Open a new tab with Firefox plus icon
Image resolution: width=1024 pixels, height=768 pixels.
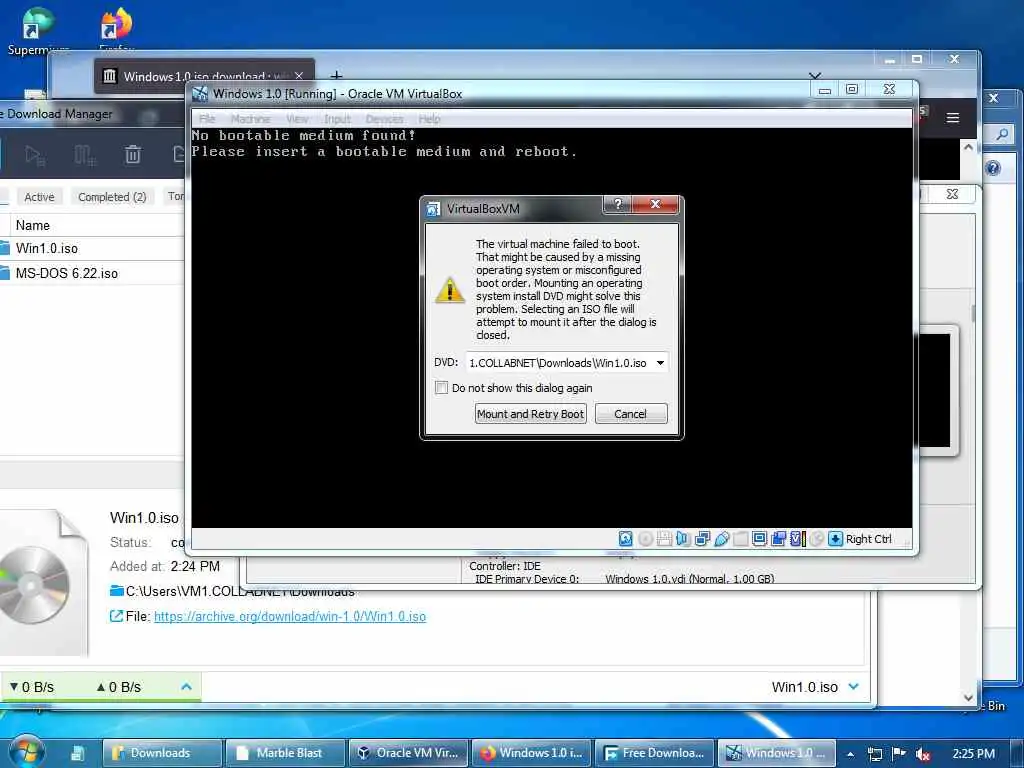pyautogui.click(x=336, y=76)
